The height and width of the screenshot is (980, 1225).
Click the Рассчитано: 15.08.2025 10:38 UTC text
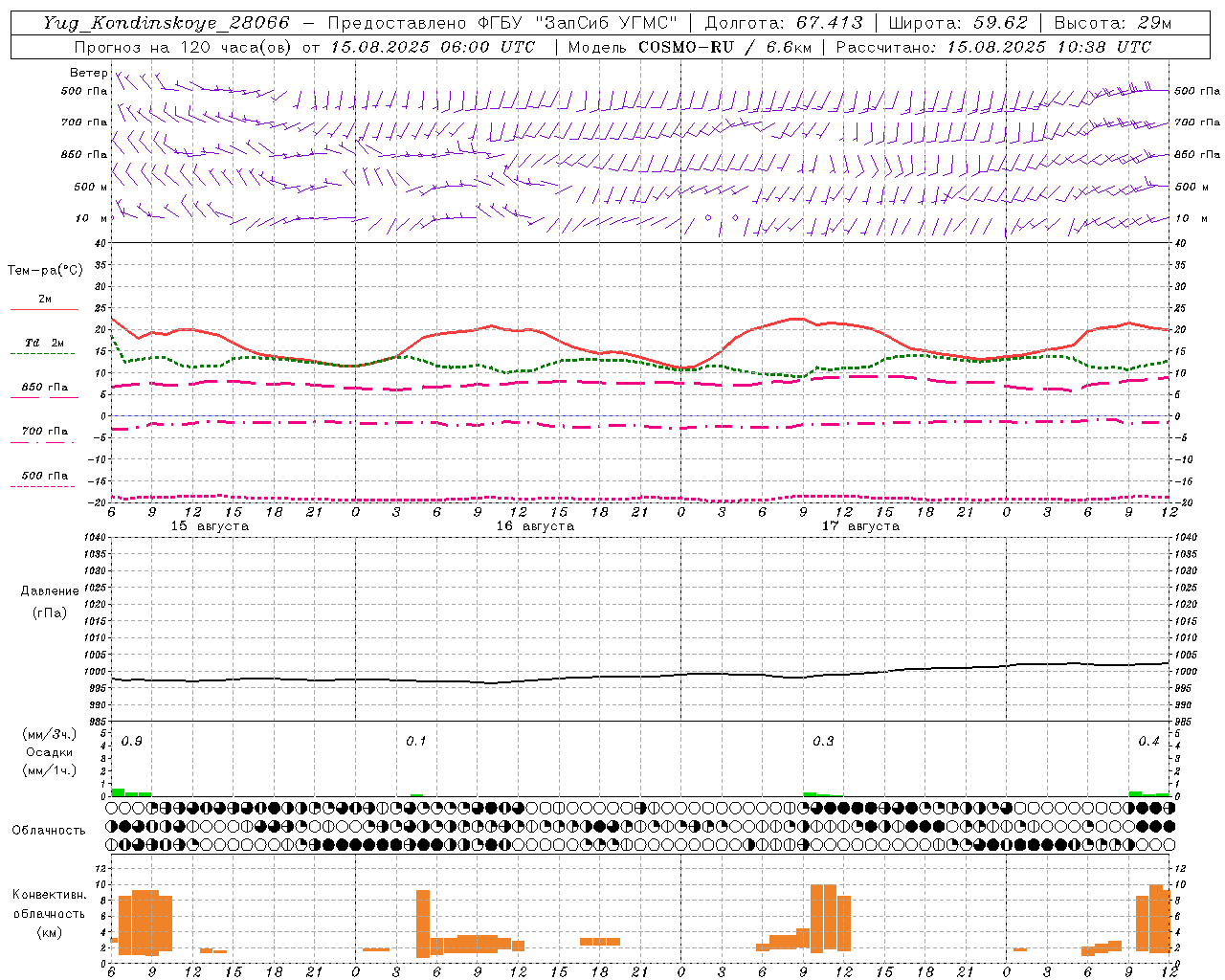(x=993, y=47)
